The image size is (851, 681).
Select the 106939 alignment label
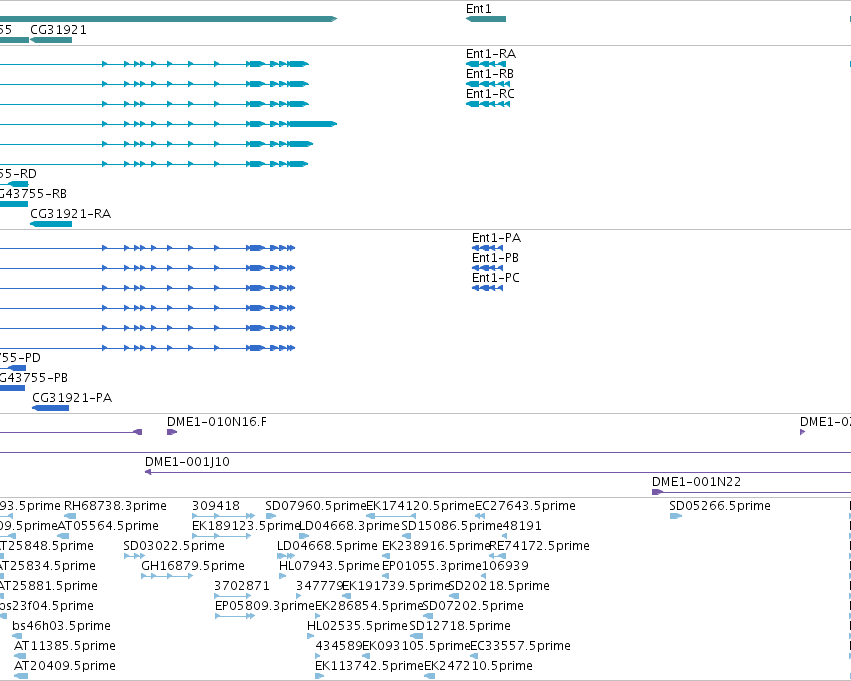[505, 566]
